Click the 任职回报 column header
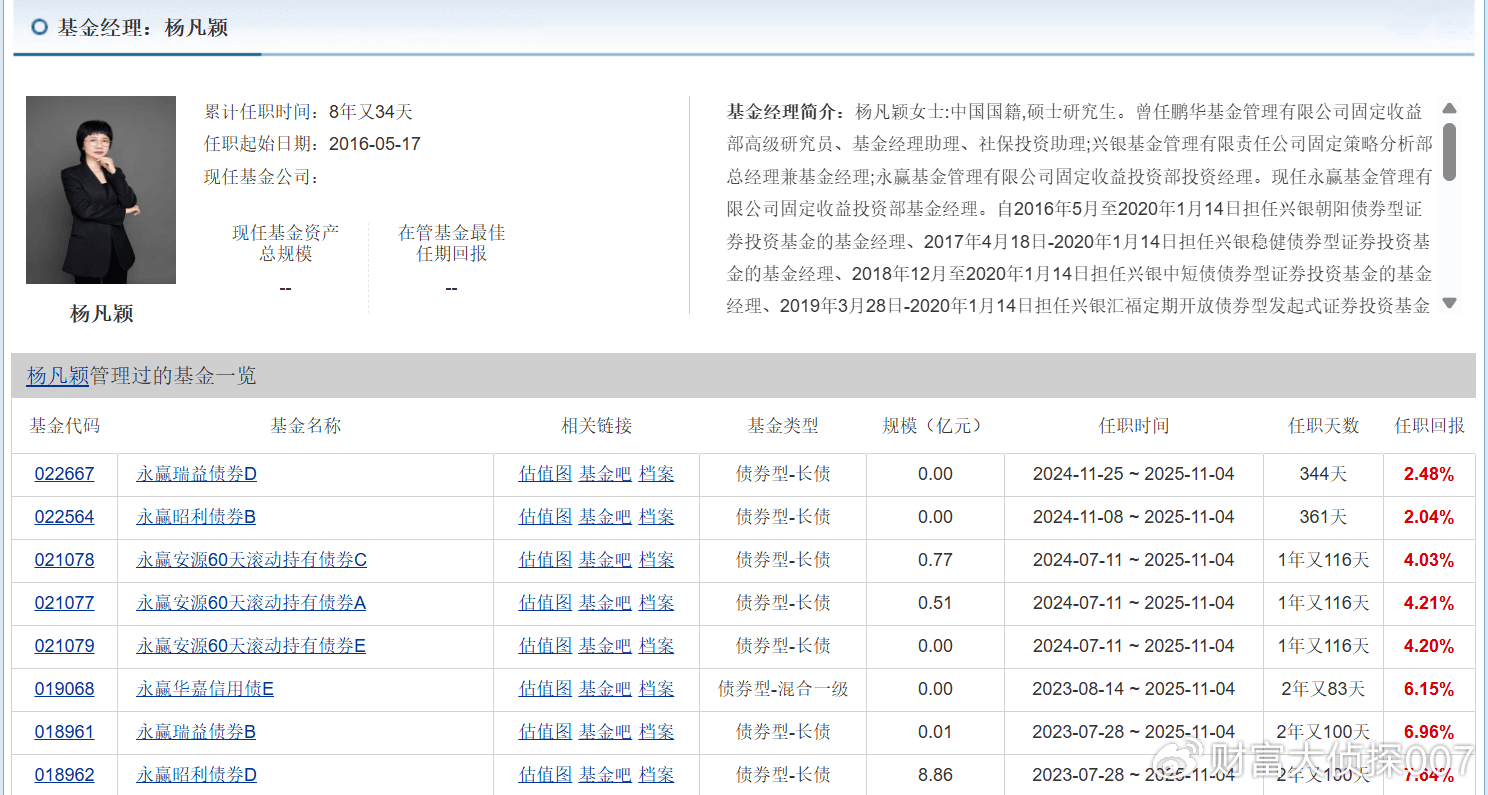1488x795 pixels. pyautogui.click(x=1430, y=426)
